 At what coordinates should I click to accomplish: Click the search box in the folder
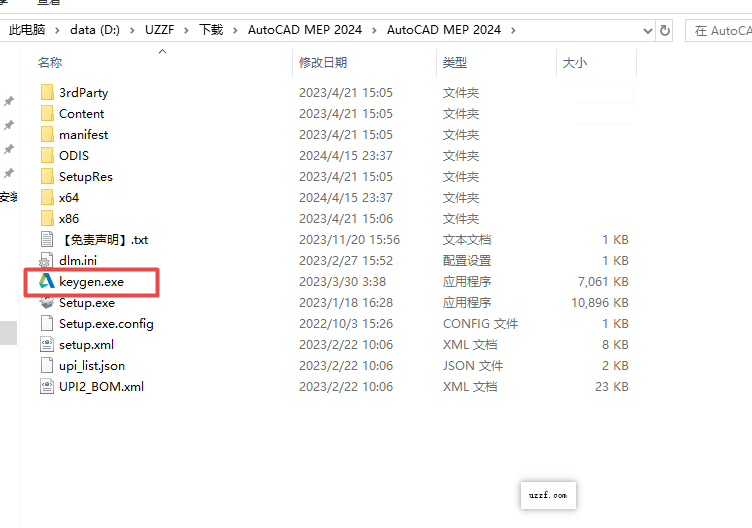[x=720, y=30]
